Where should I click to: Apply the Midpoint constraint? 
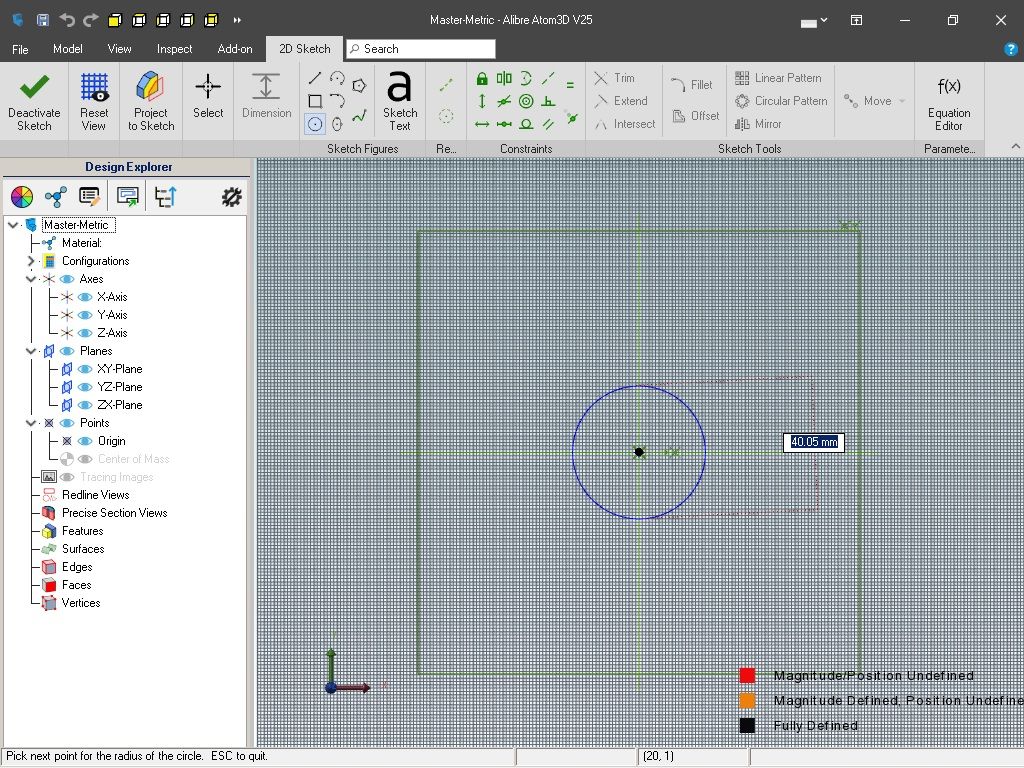(x=504, y=124)
